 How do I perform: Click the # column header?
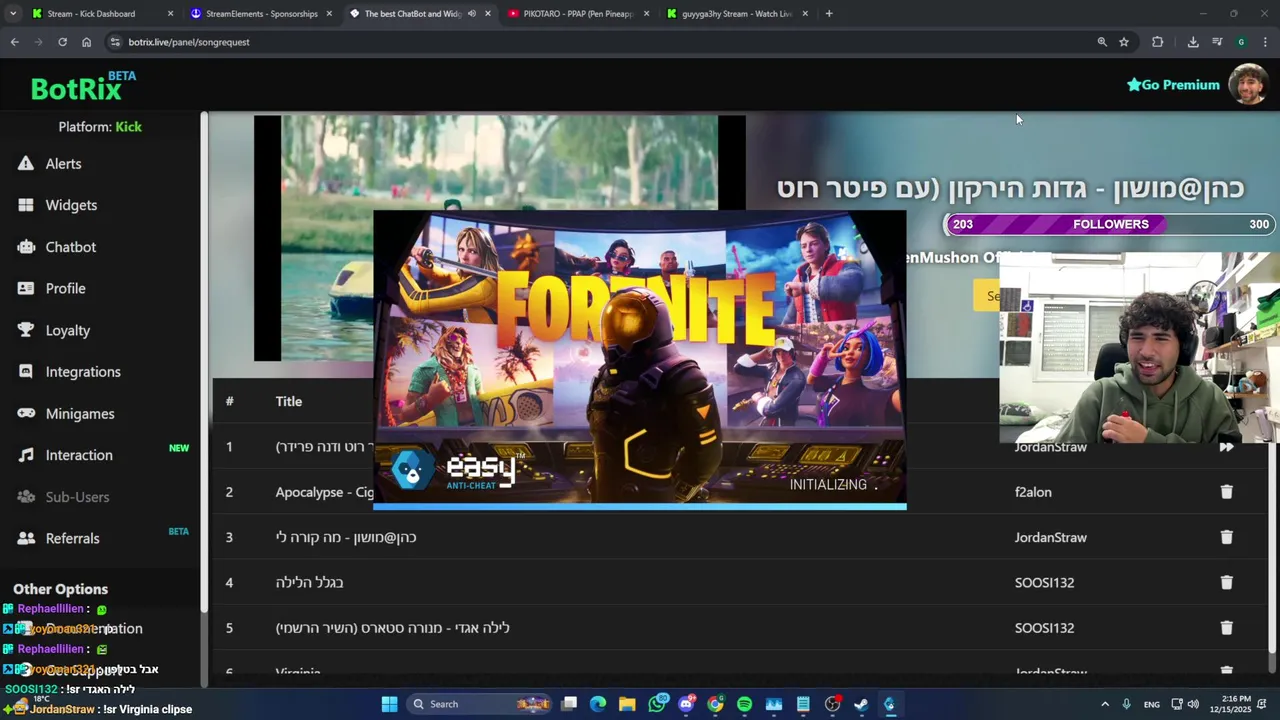click(x=229, y=401)
